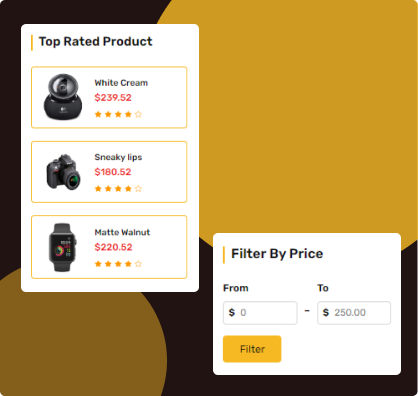This screenshot has width=418, height=396.
Task: Click the empty fifth star for Matte Walnut
Action: pos(138,264)
